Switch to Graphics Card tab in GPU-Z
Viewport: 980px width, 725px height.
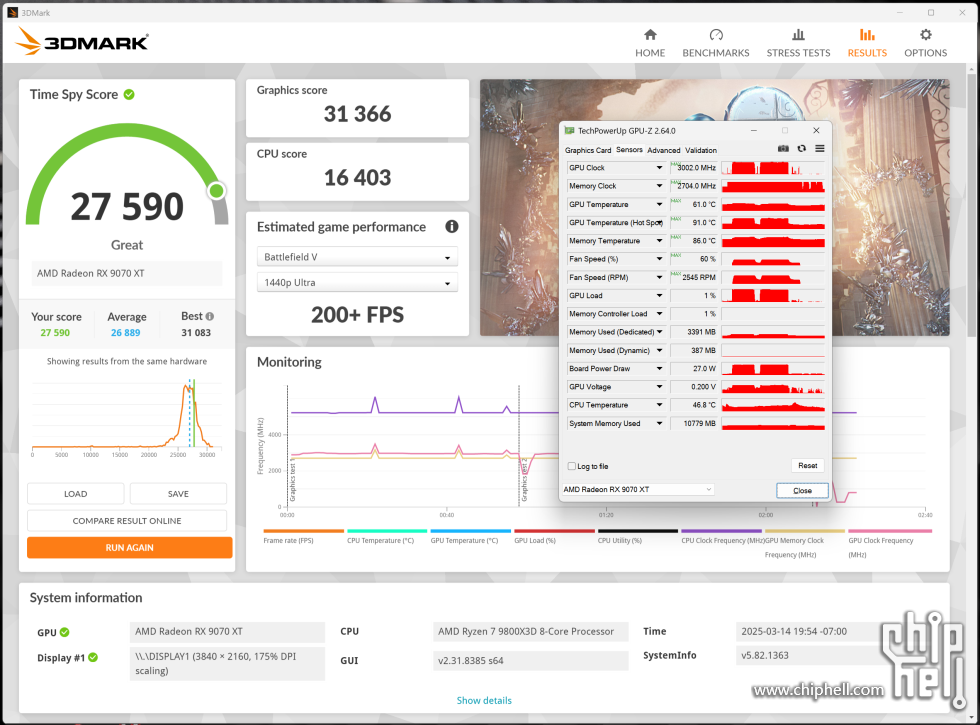(x=588, y=150)
